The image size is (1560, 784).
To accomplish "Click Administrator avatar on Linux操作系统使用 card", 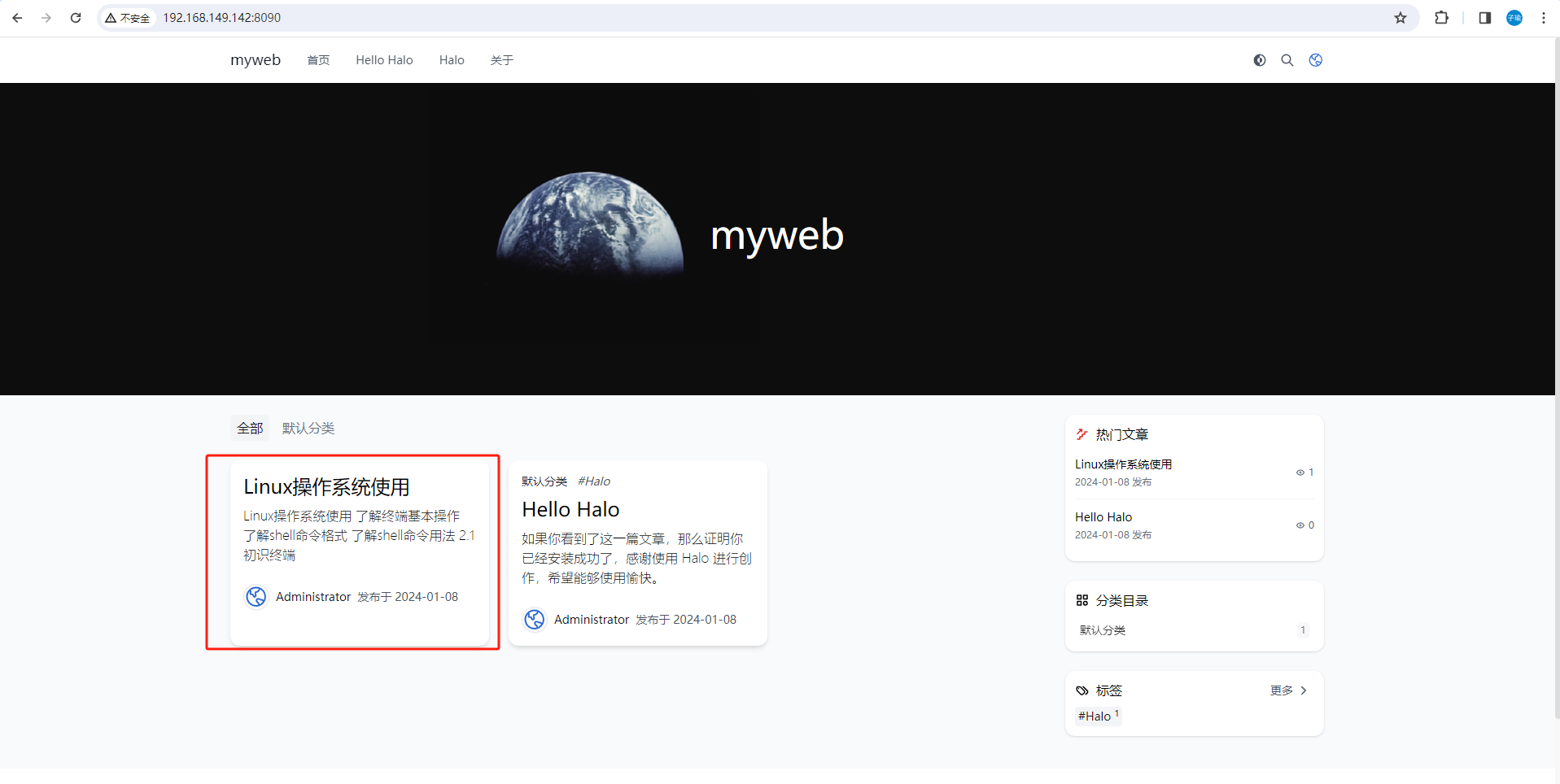I will point(256,596).
